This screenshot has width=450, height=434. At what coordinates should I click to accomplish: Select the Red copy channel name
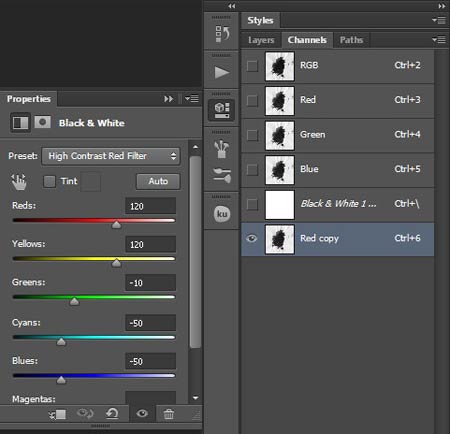tap(319, 238)
